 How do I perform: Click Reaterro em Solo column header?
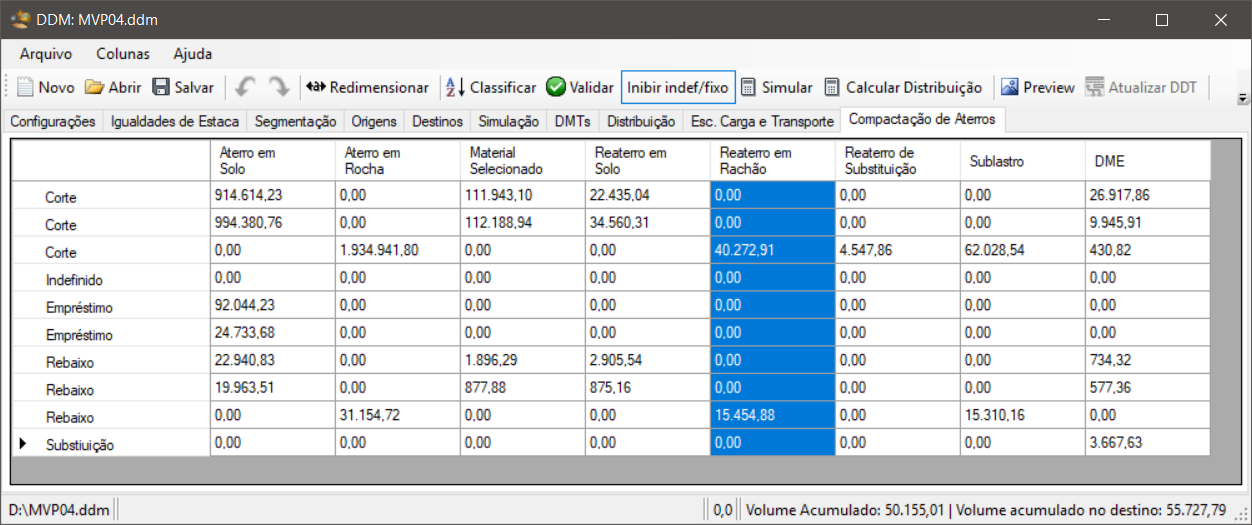click(647, 160)
